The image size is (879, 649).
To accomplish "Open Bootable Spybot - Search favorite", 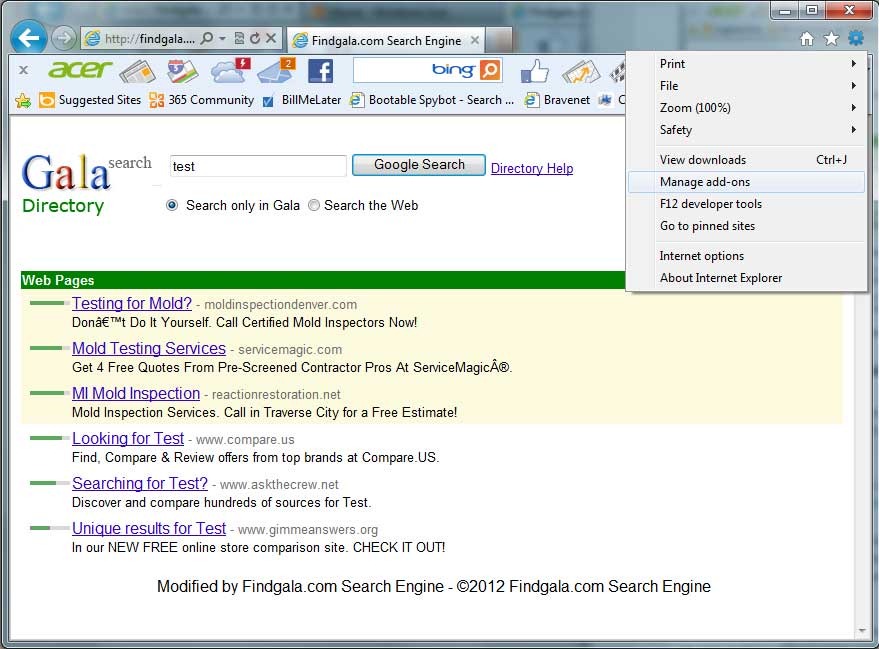I will pyautogui.click(x=432, y=100).
